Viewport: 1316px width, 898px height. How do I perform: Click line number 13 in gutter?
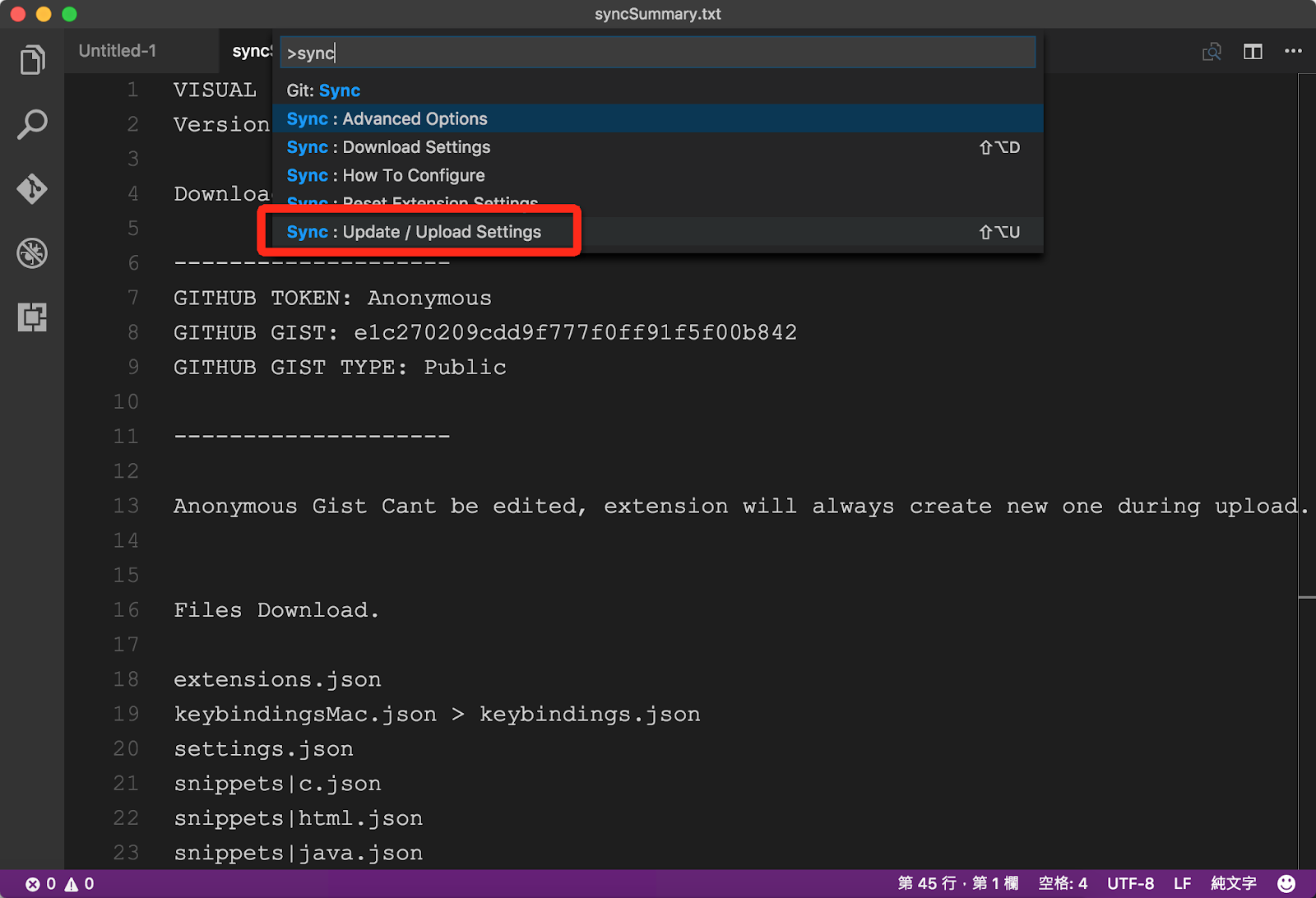click(x=126, y=506)
